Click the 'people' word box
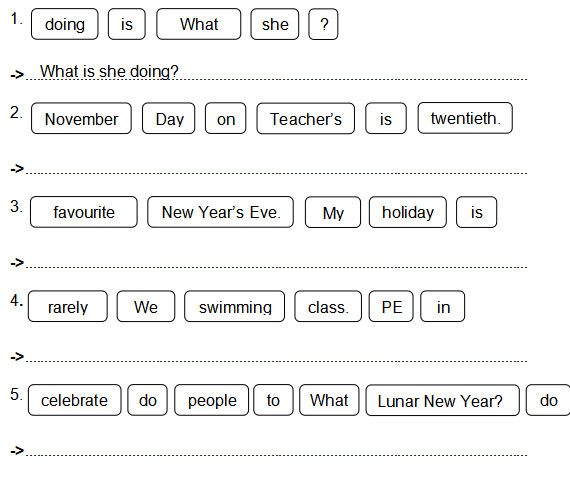The image size is (570, 479). [x=212, y=400]
